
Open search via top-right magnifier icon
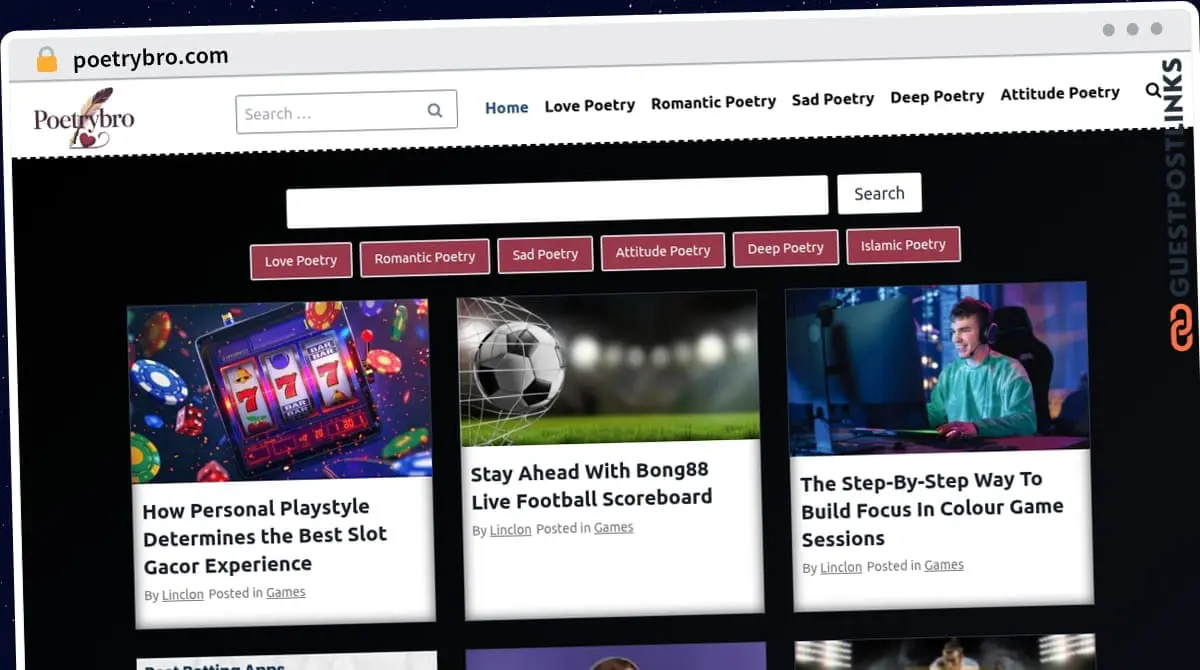tap(1153, 91)
